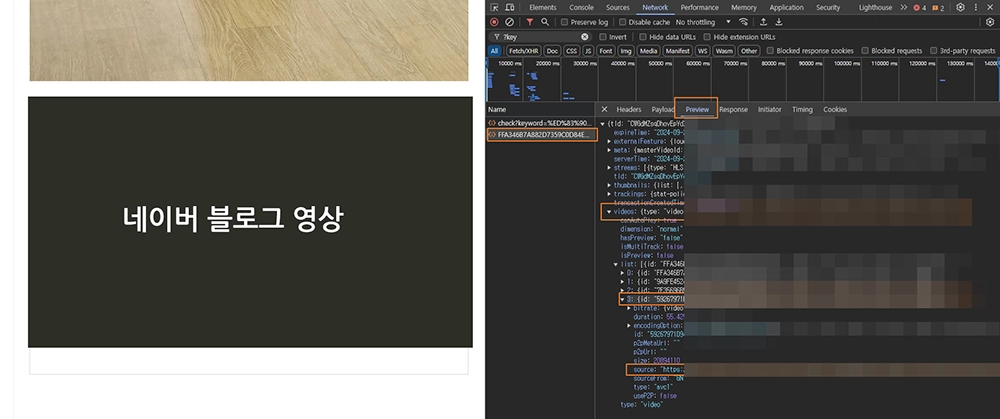The image size is (1000, 419).
Task: Expand the bitrate node
Action: tap(629, 308)
